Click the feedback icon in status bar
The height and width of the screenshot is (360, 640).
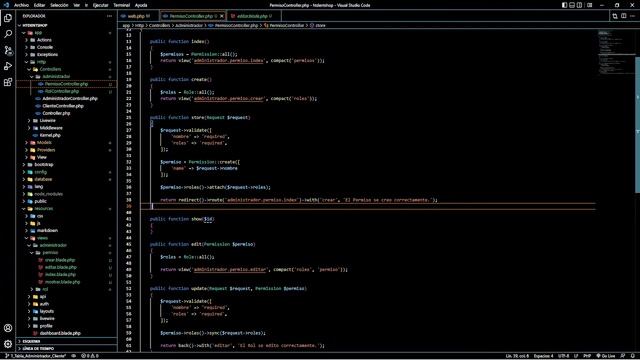tap(623, 356)
